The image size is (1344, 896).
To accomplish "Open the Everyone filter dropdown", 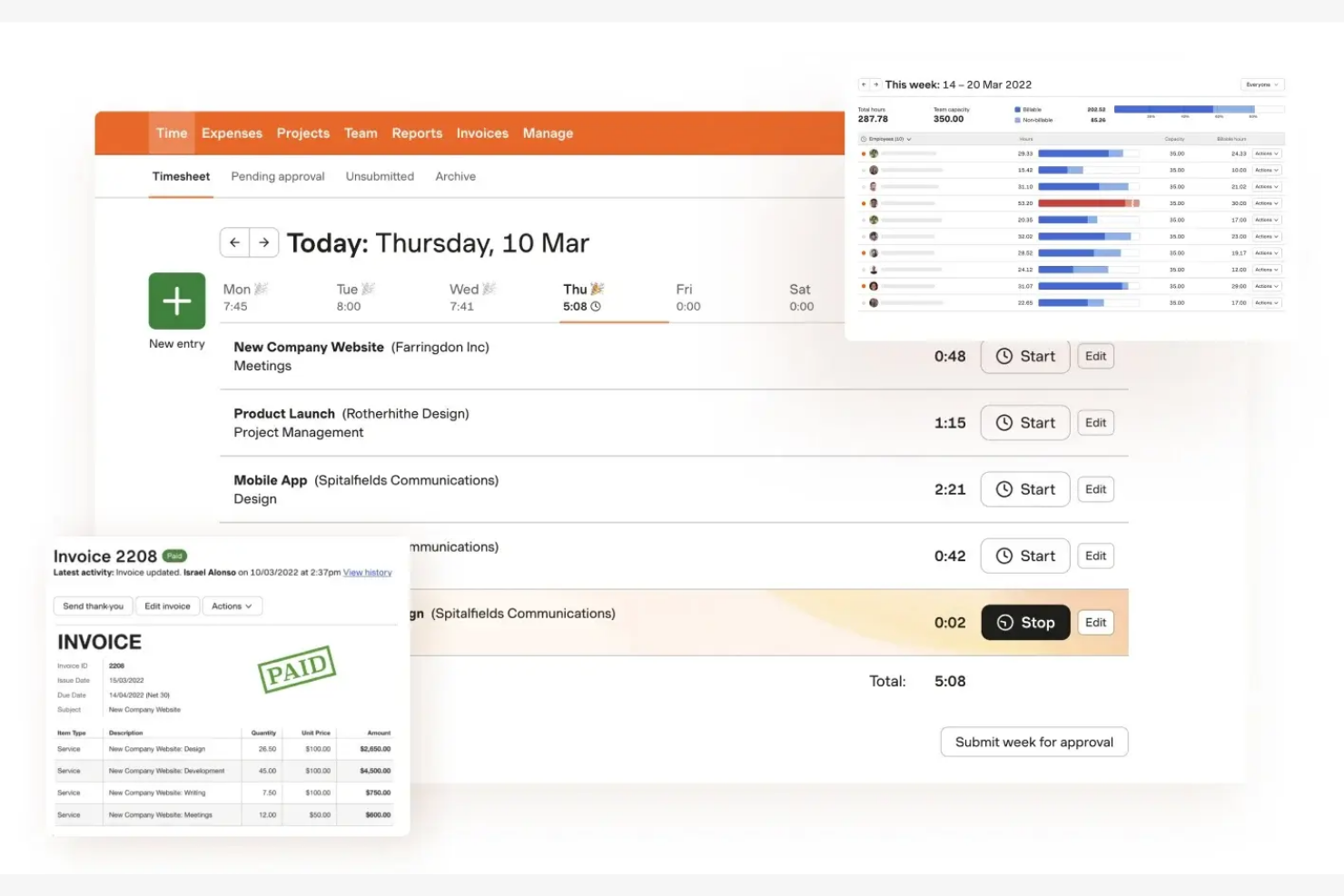I will (x=1261, y=84).
